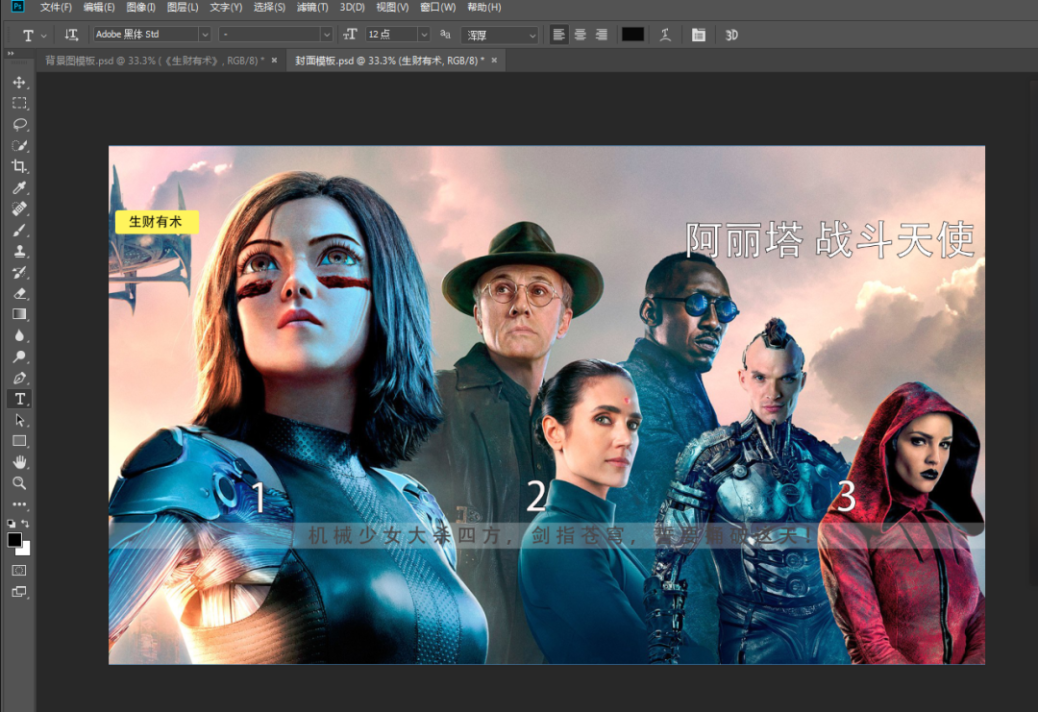Select the Pen tool
Image resolution: width=1038 pixels, height=712 pixels.
point(19,378)
